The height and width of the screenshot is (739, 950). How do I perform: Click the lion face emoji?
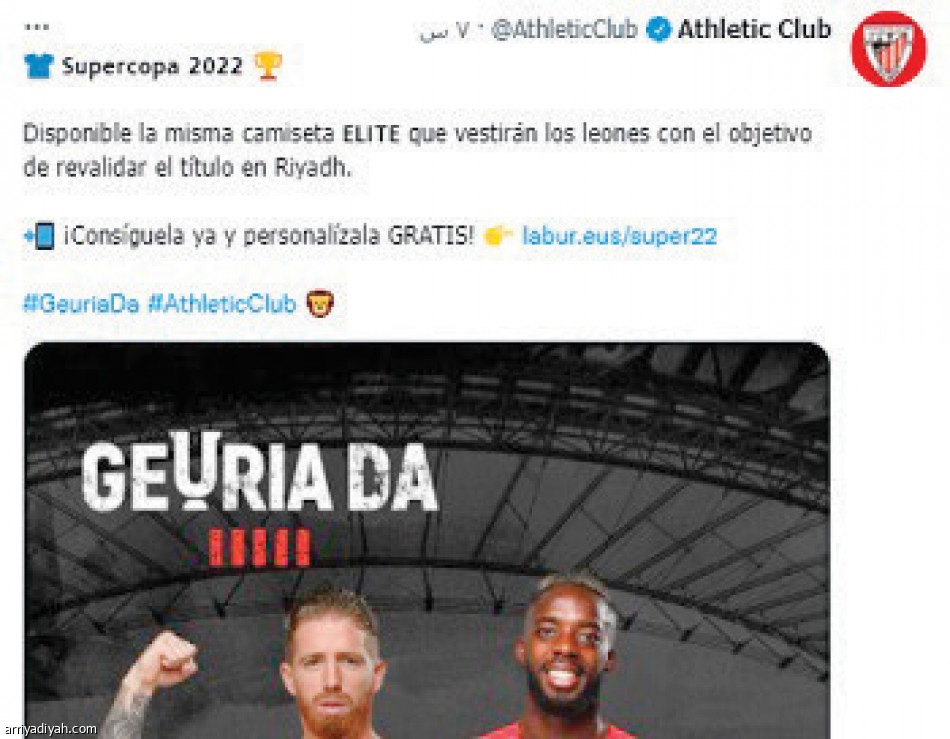click(x=320, y=303)
